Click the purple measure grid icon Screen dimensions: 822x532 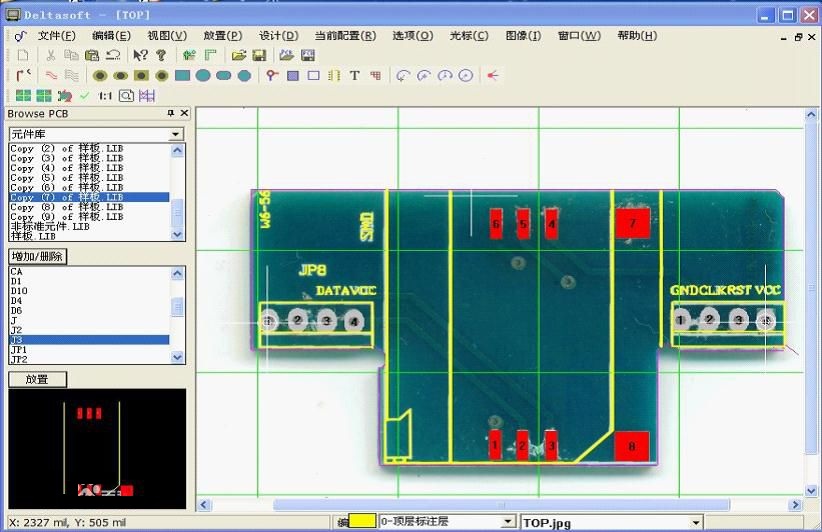(147, 96)
